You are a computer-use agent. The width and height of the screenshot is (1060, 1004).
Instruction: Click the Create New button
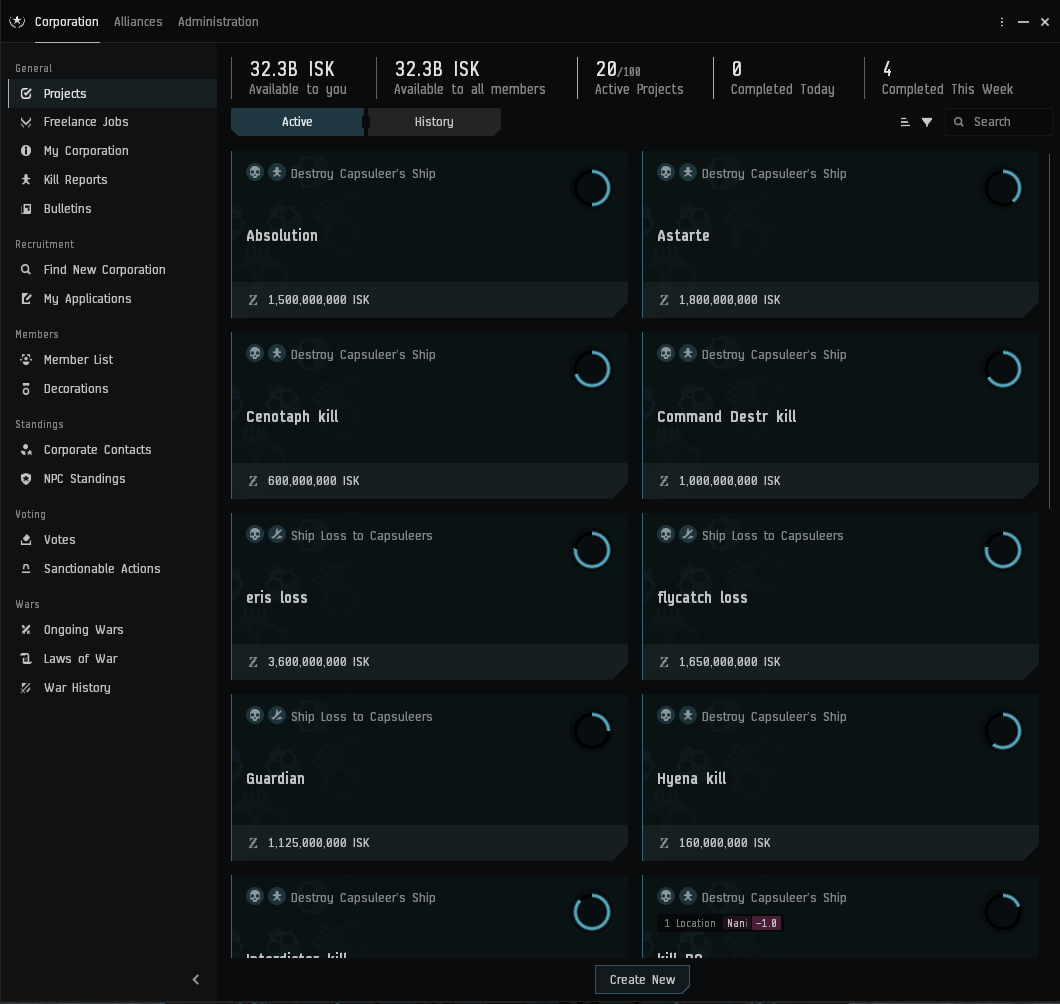tap(642, 980)
